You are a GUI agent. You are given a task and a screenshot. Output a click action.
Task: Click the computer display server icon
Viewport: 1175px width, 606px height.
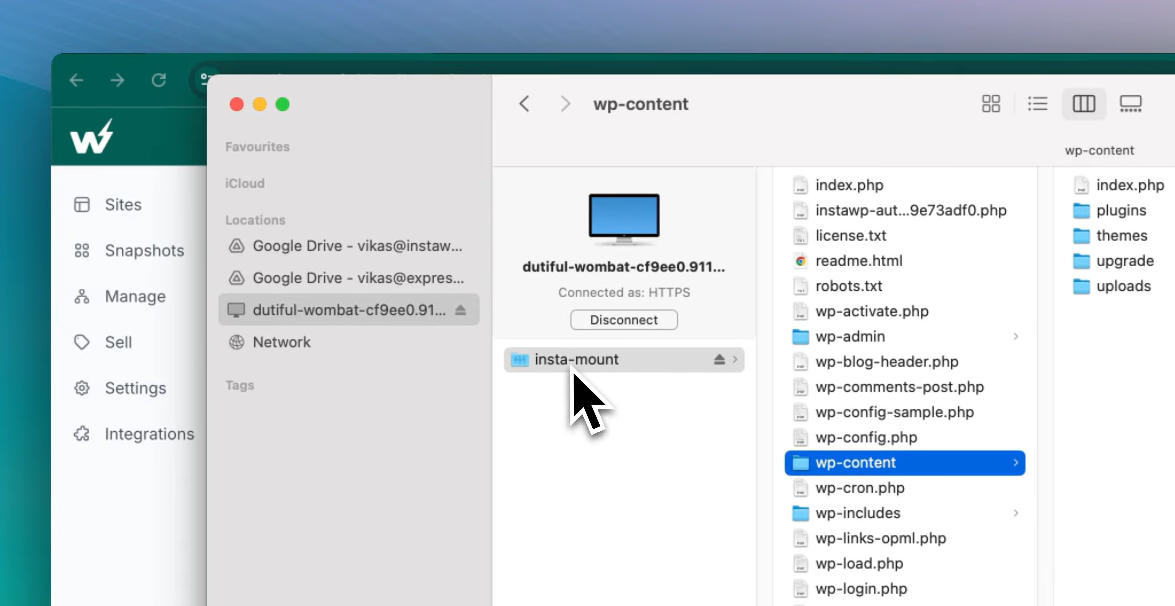click(623, 219)
